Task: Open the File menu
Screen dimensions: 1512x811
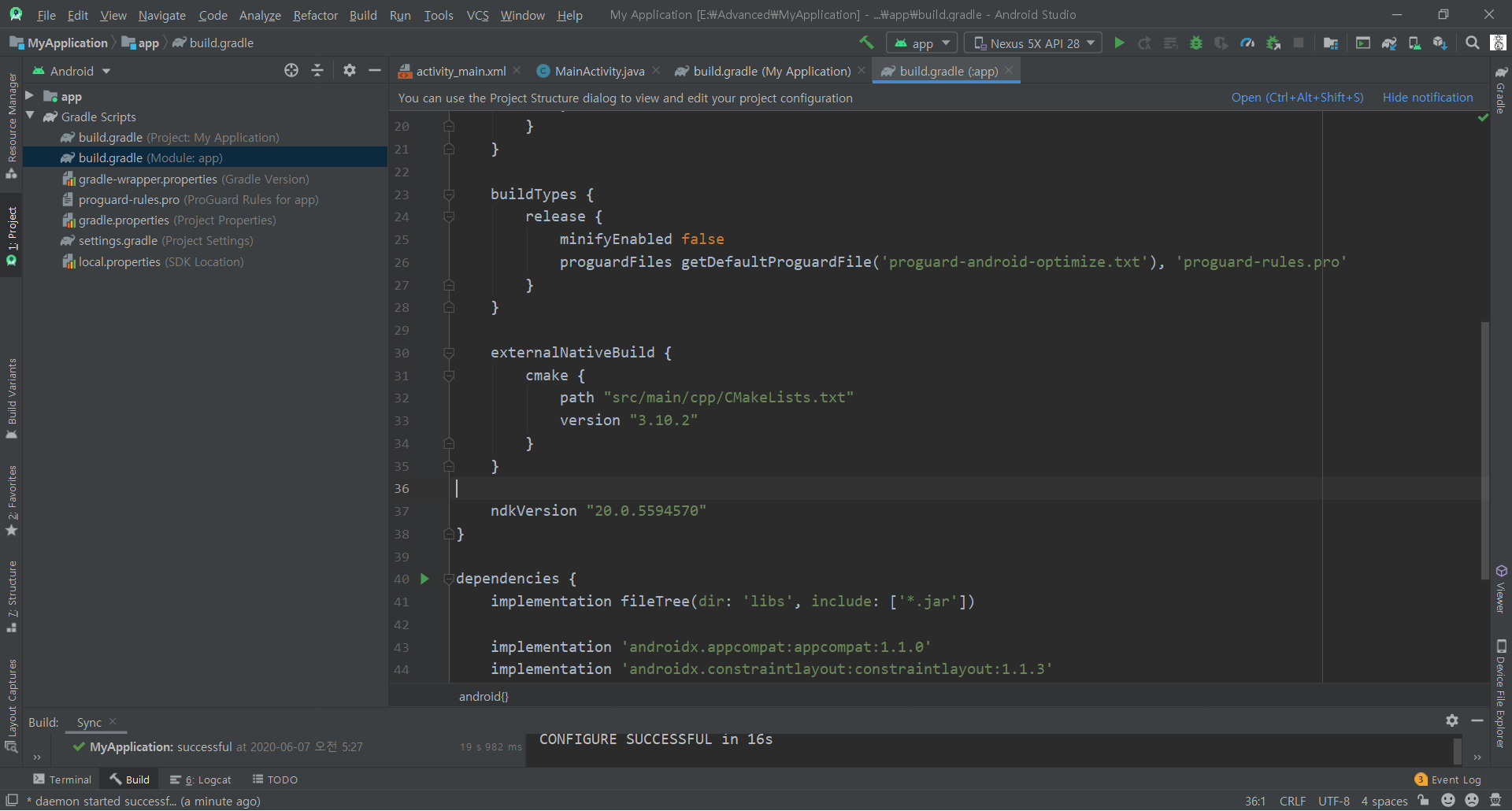Action: pyautogui.click(x=46, y=15)
